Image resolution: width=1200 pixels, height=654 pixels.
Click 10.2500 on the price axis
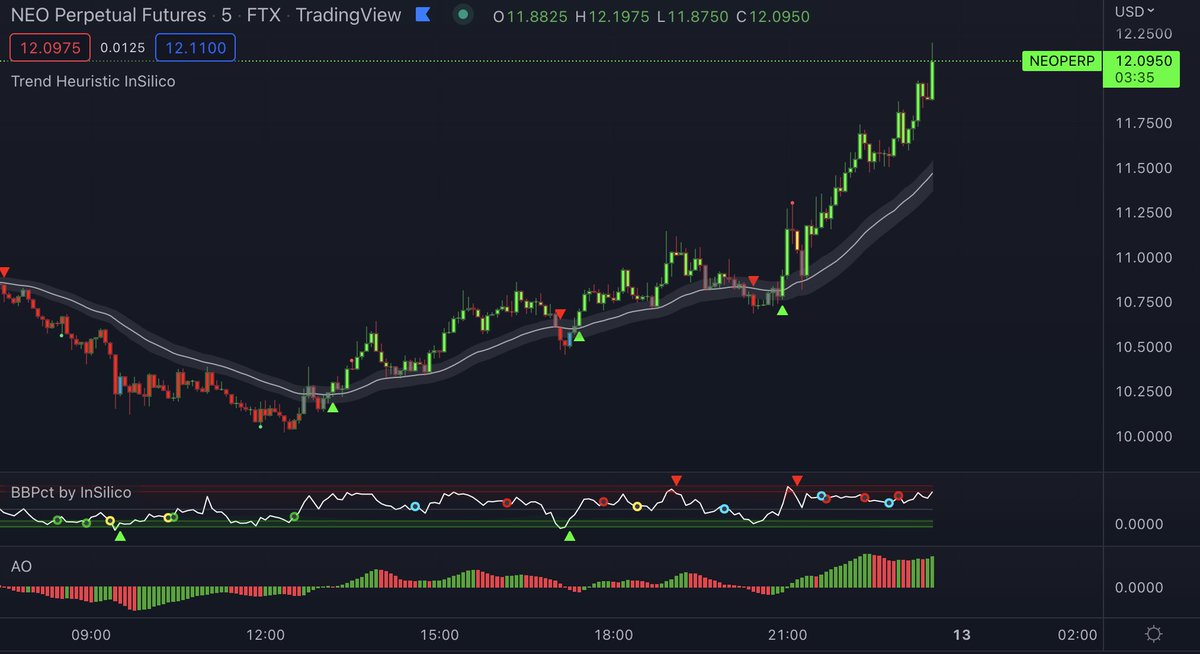[x=1145, y=392]
